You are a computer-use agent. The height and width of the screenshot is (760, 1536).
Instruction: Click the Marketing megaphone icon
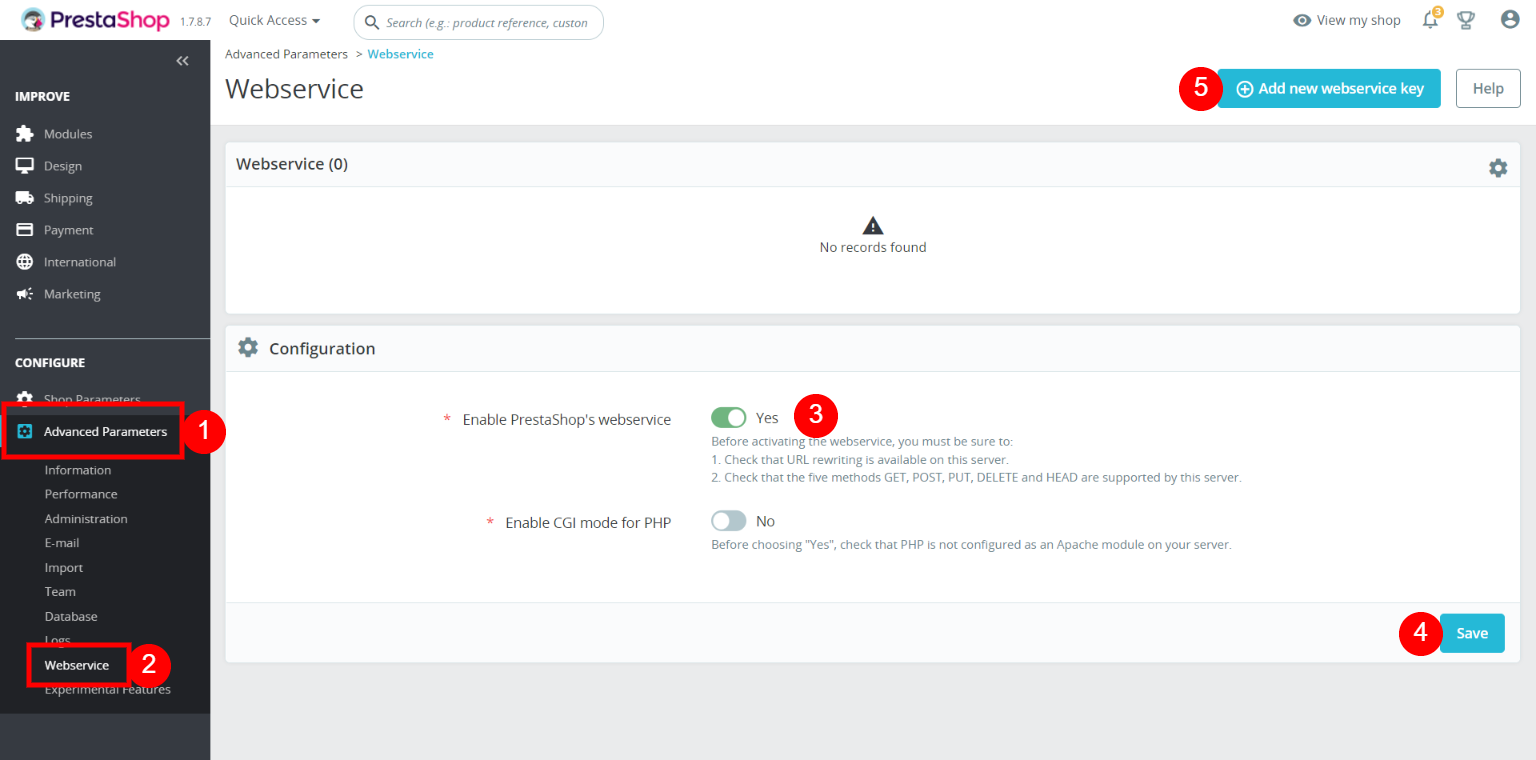[25, 294]
